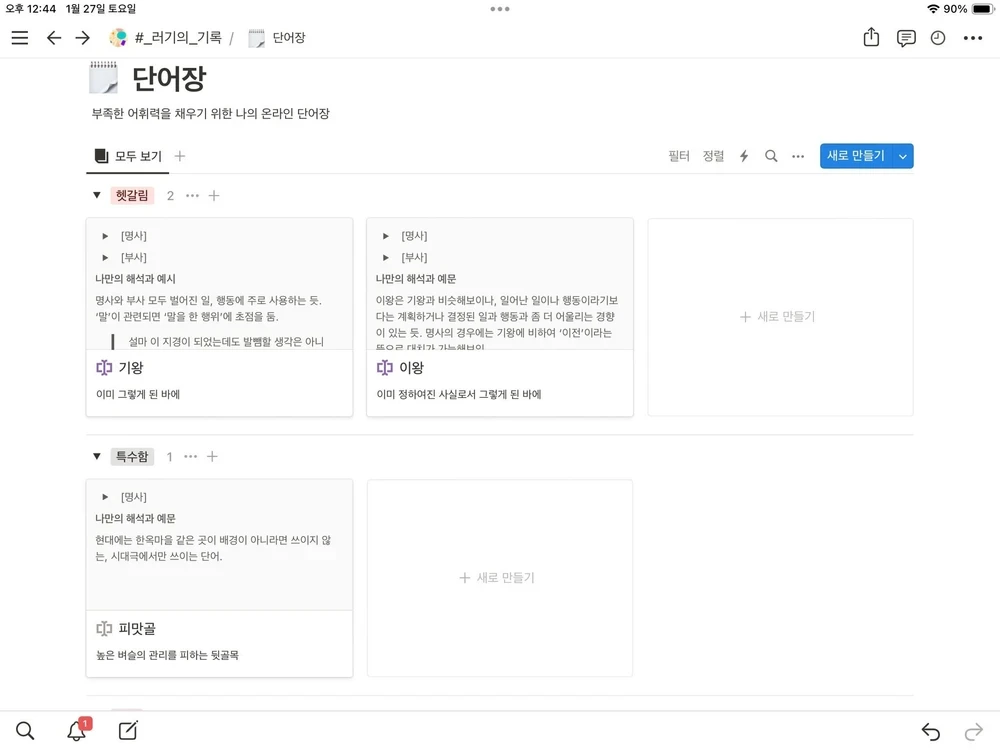Select the 모두 보기 view tab
Viewport: 1000px width, 750px height.
pyautogui.click(x=128, y=156)
